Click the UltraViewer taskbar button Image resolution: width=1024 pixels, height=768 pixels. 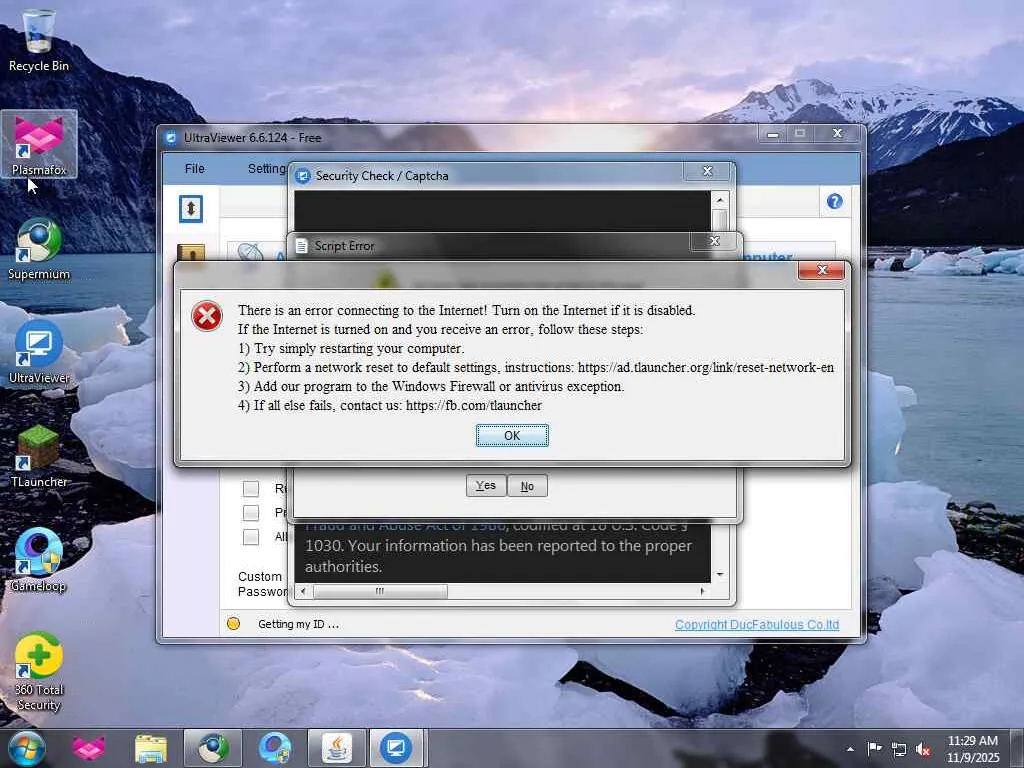click(396, 748)
